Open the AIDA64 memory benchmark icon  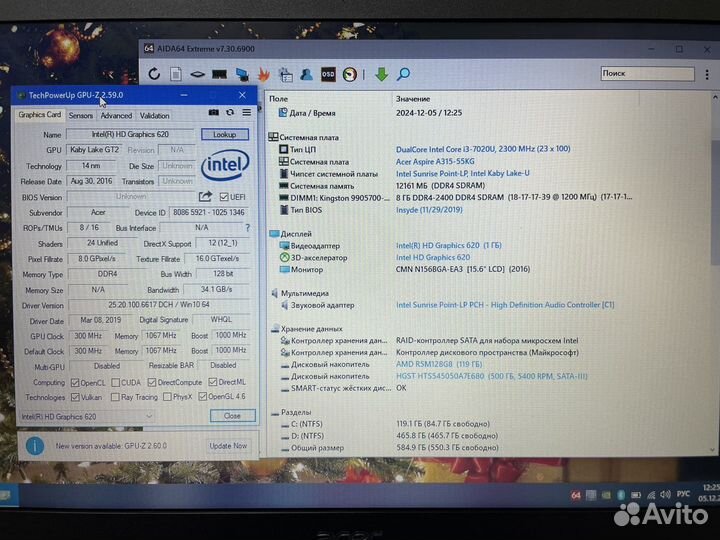(219, 74)
